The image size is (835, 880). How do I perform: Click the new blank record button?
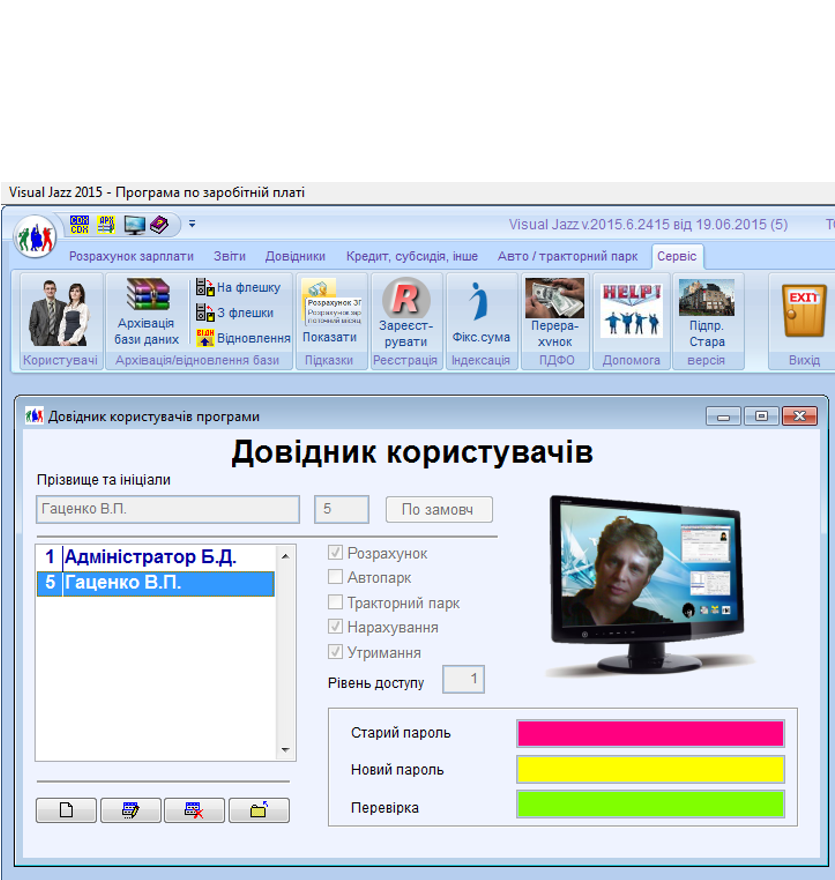(66, 810)
